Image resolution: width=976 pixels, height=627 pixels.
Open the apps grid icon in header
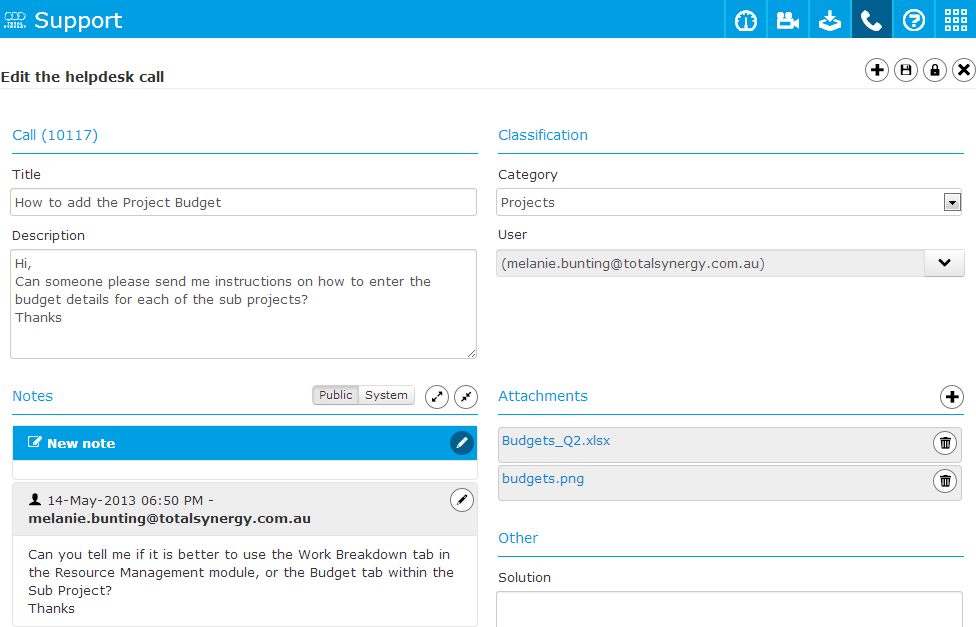pos(955,20)
